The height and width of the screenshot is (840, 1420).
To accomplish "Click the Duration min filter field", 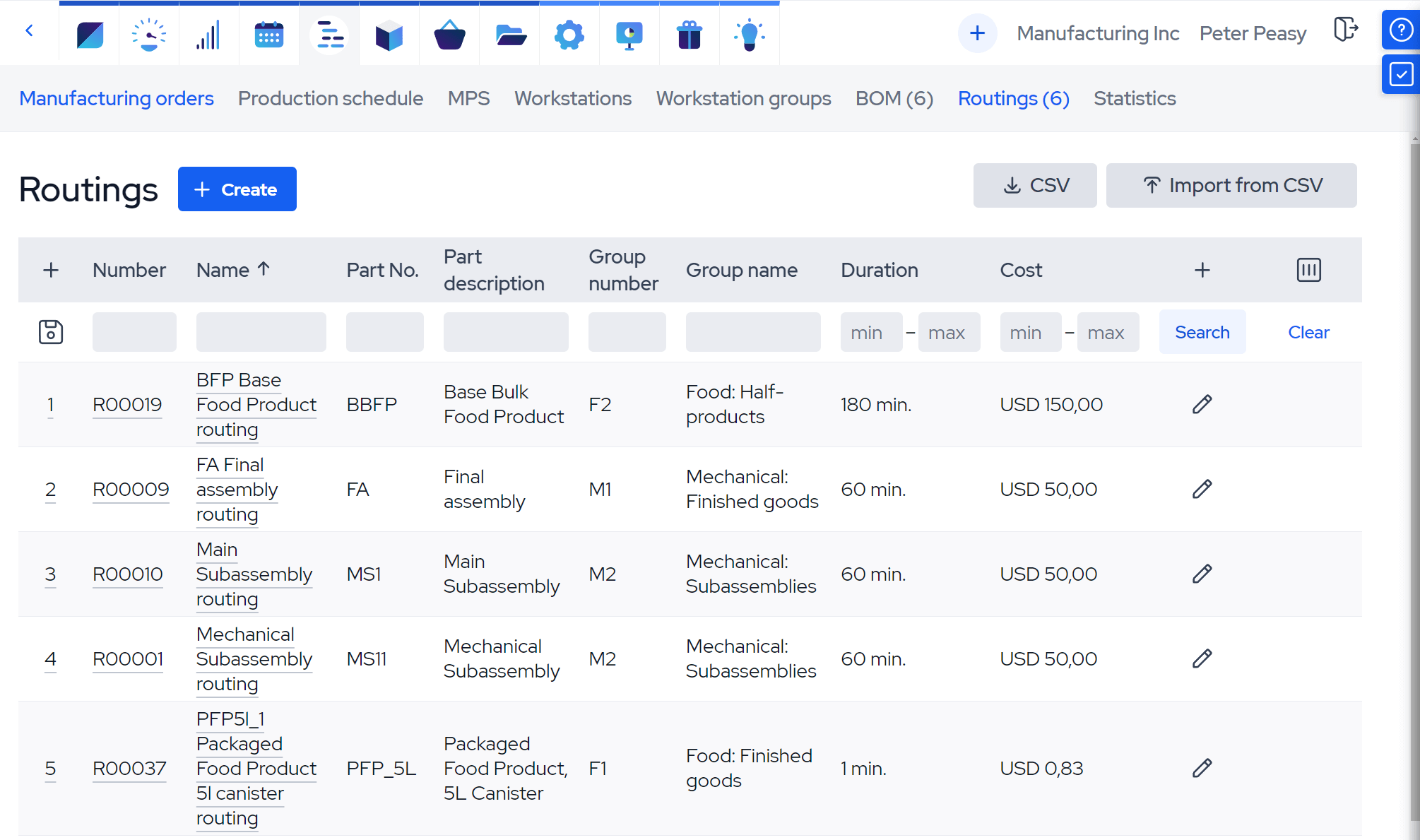I will point(870,333).
